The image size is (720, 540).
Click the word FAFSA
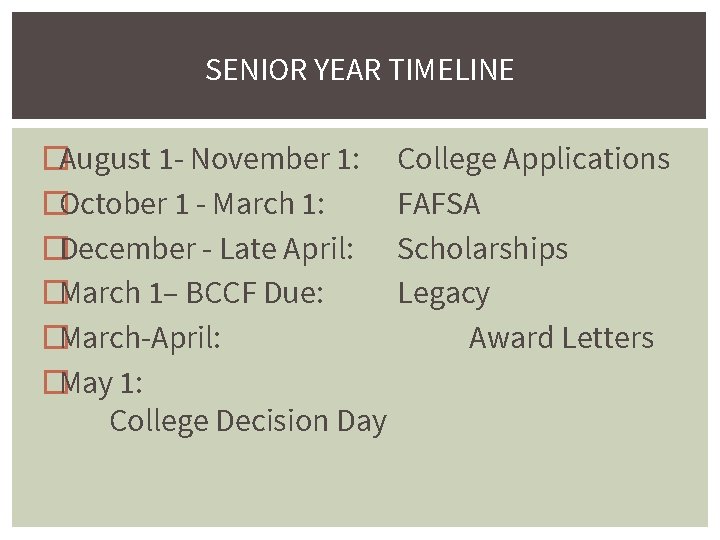pos(438,204)
